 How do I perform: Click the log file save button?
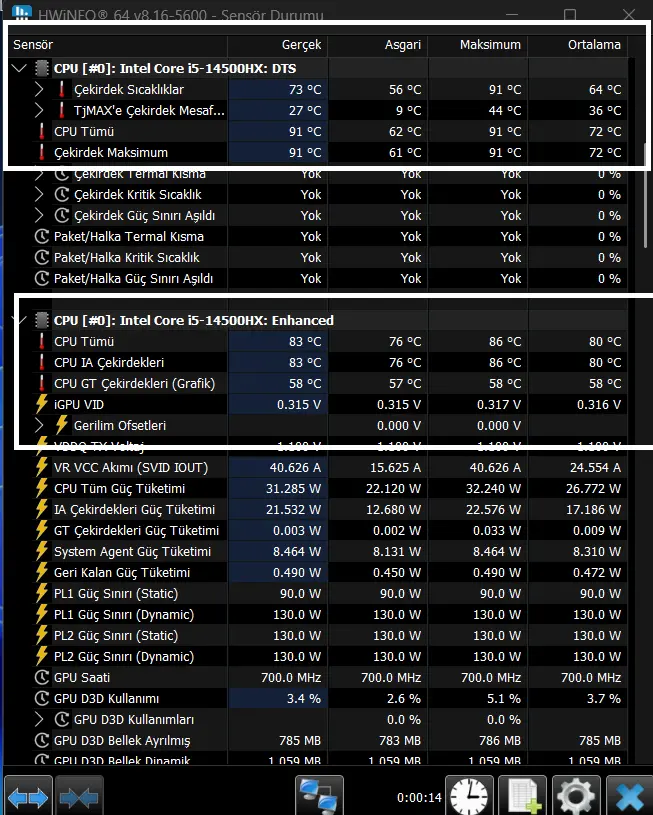[x=523, y=796]
